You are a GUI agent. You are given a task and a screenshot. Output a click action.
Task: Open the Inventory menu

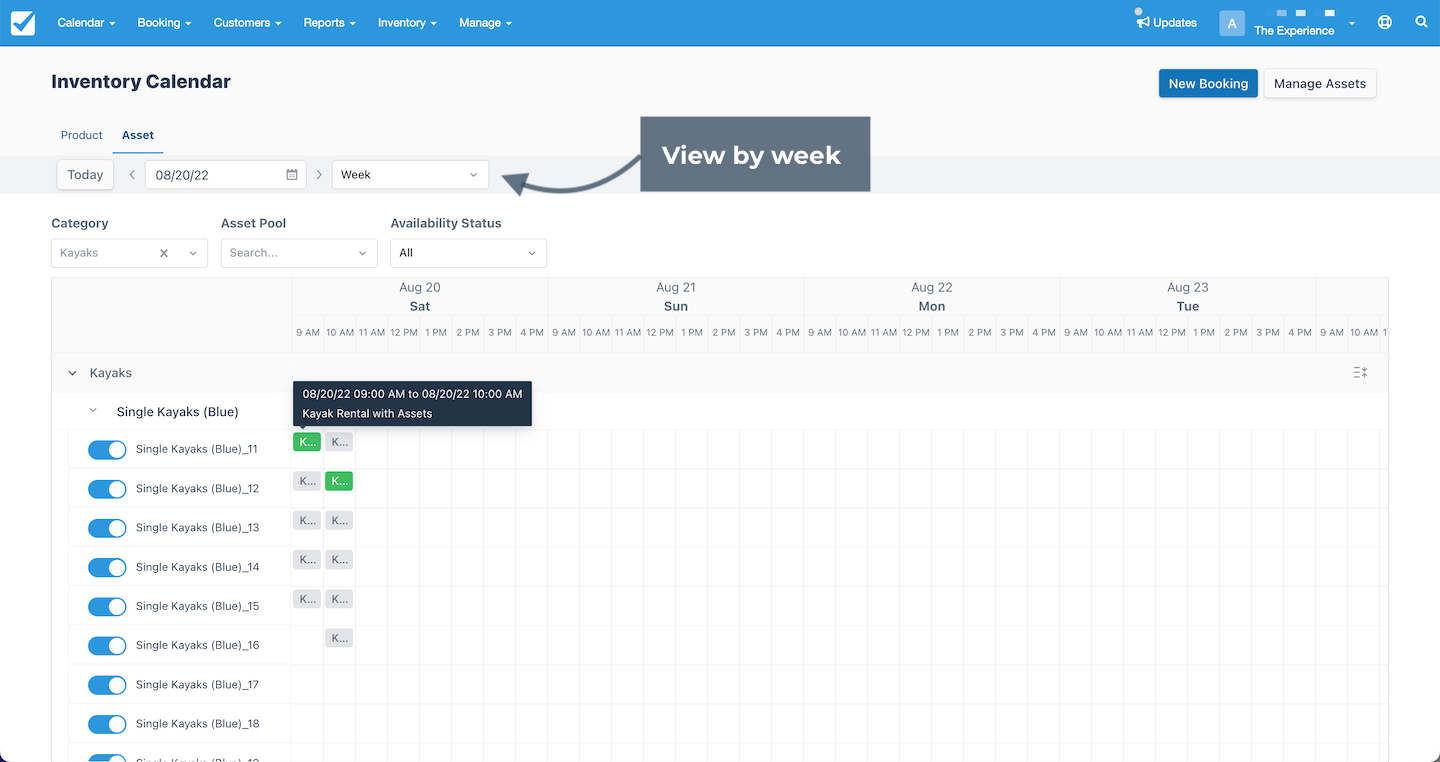pos(407,22)
